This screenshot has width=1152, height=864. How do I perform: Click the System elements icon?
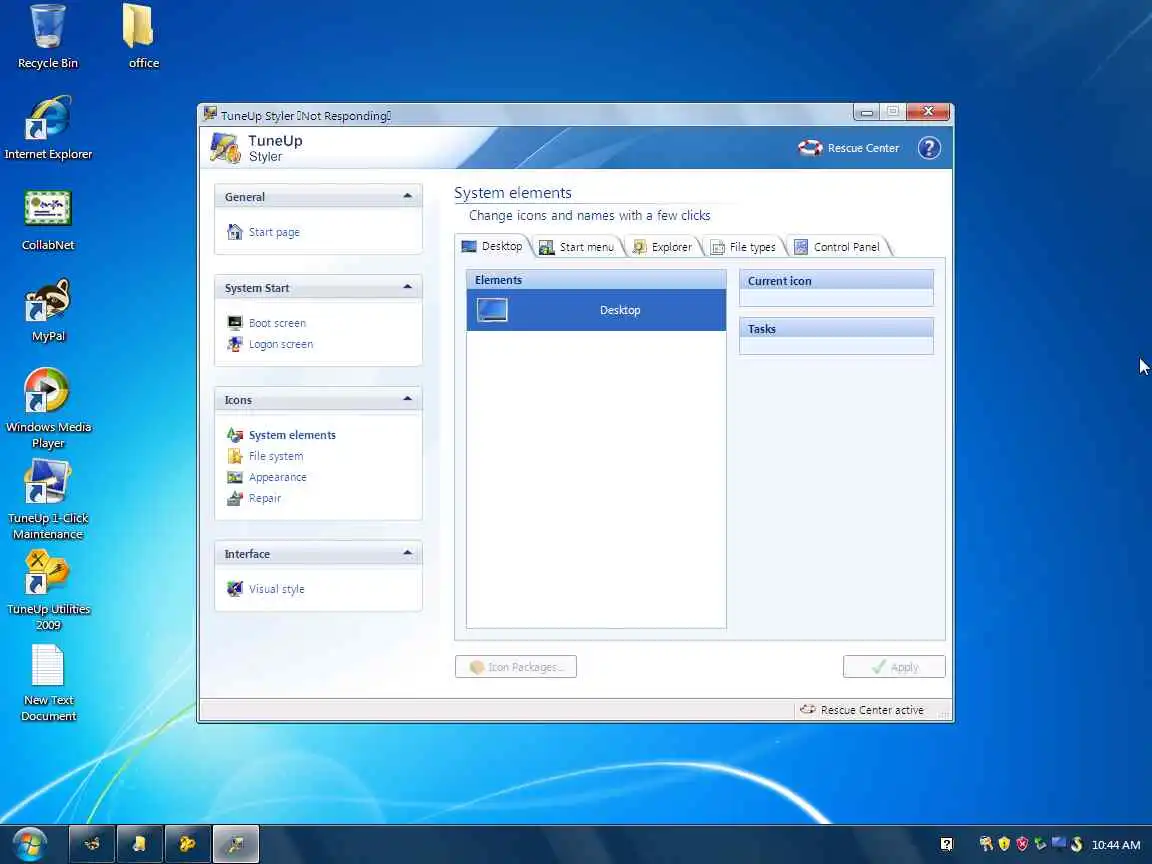(234, 435)
